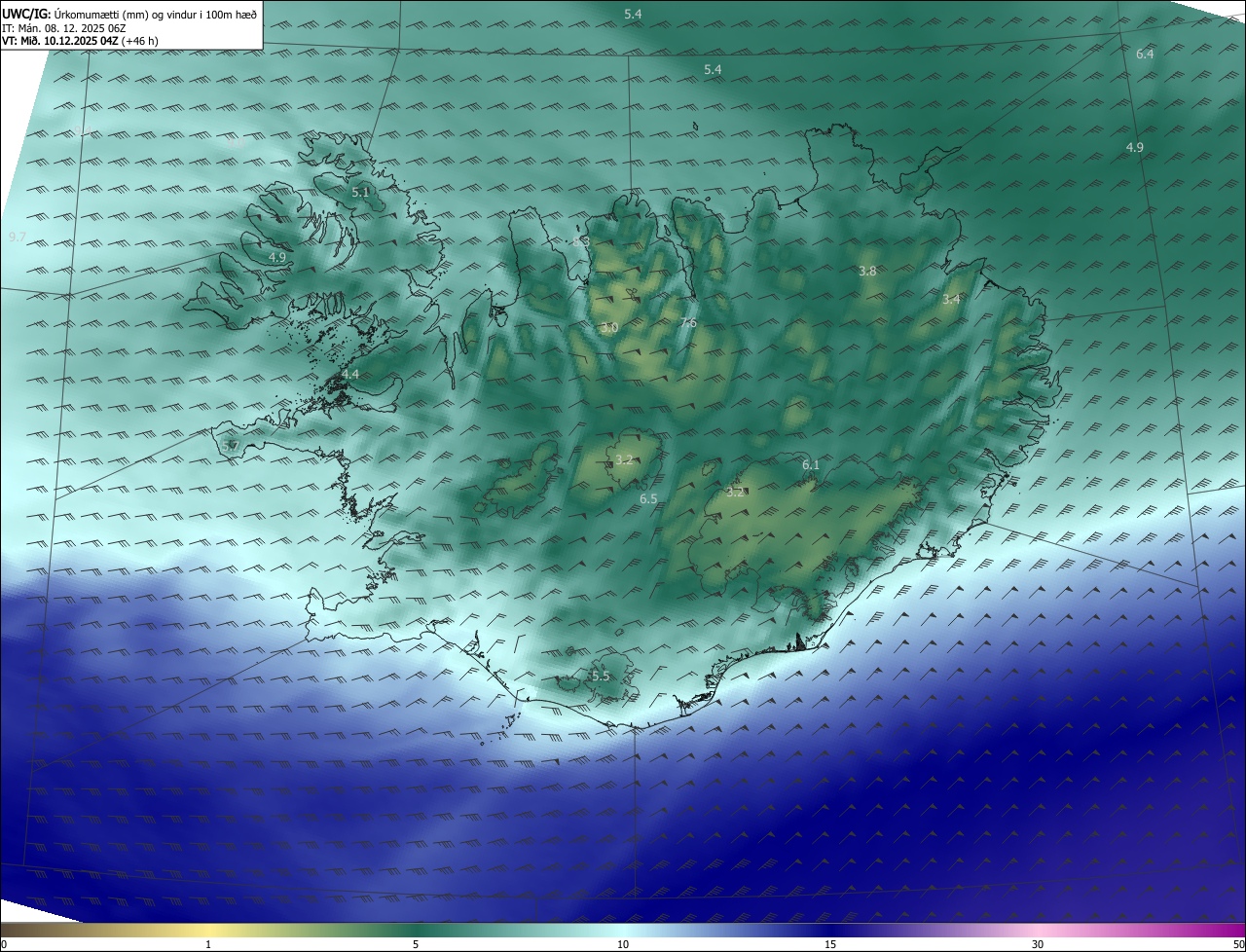
Task: Click the initial time line 'IT: Mán. 08. 12. 2025 06Z'
Action: point(64,28)
